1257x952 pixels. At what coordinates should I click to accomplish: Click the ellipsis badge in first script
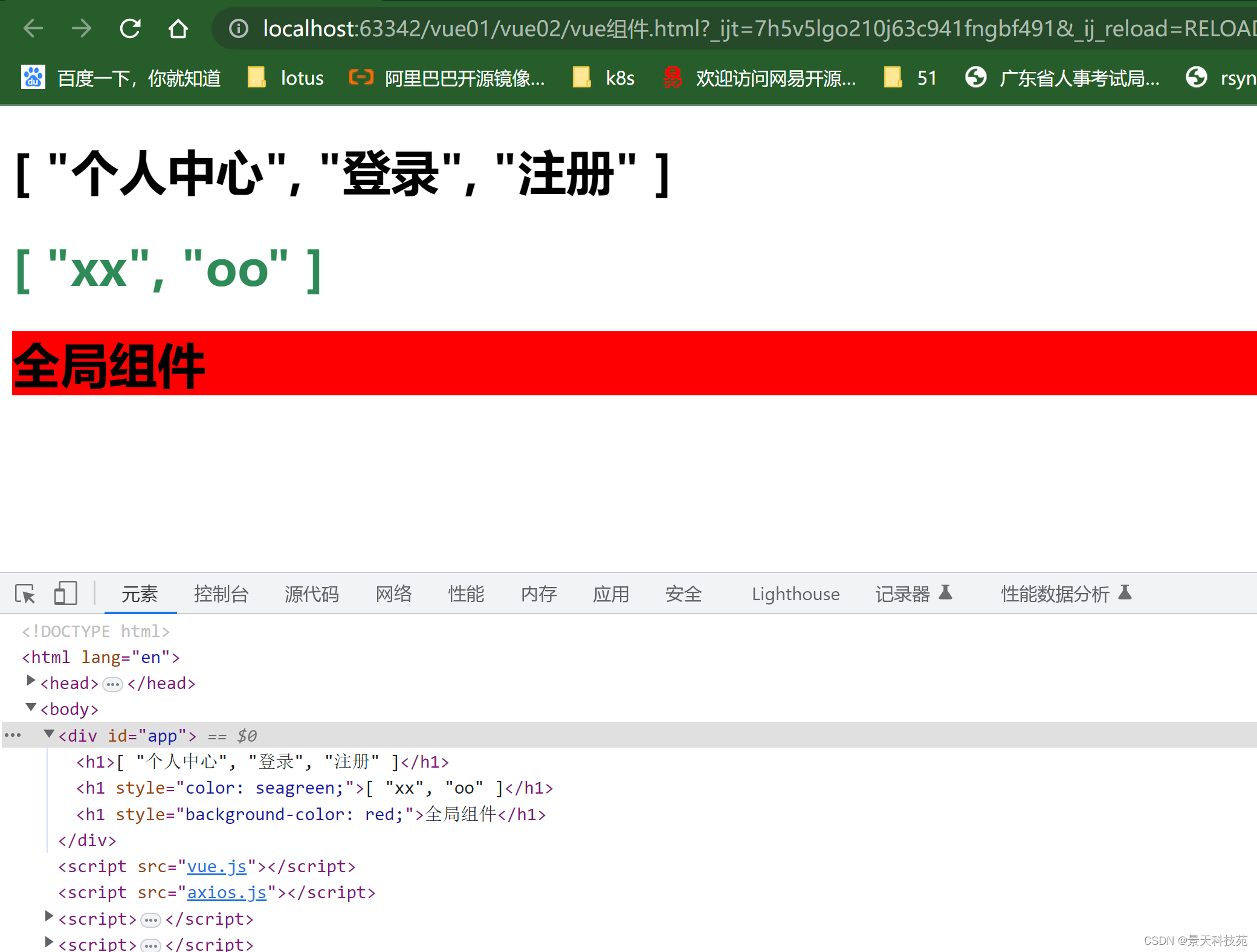pyautogui.click(x=150, y=920)
